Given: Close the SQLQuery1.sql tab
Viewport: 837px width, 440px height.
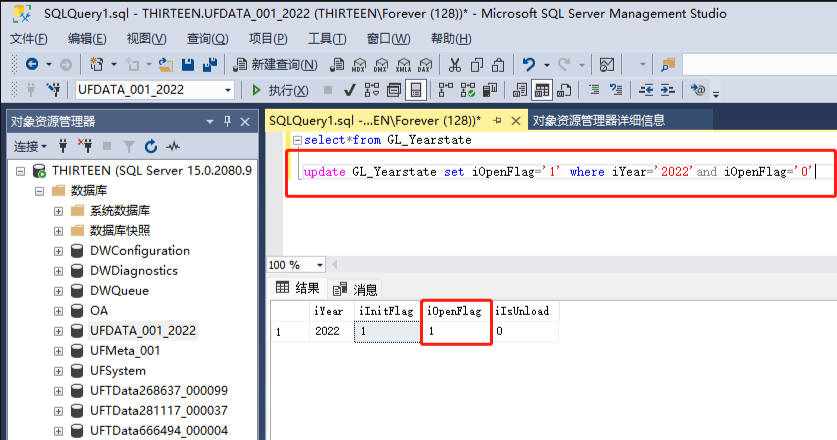Looking at the screenshot, I should tap(516, 121).
